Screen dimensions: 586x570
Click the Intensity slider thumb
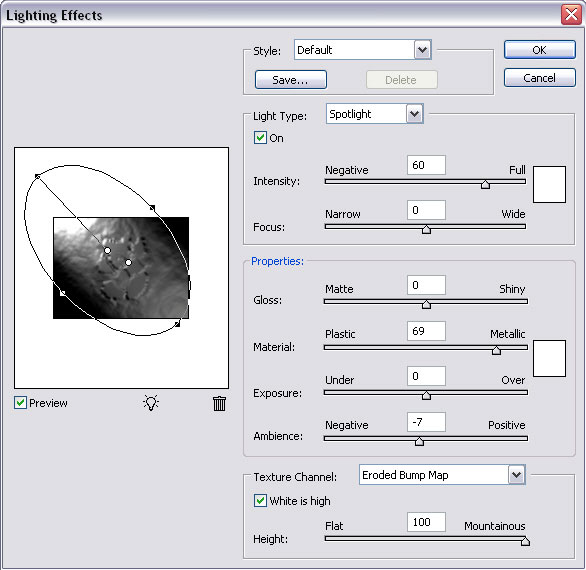(485, 184)
